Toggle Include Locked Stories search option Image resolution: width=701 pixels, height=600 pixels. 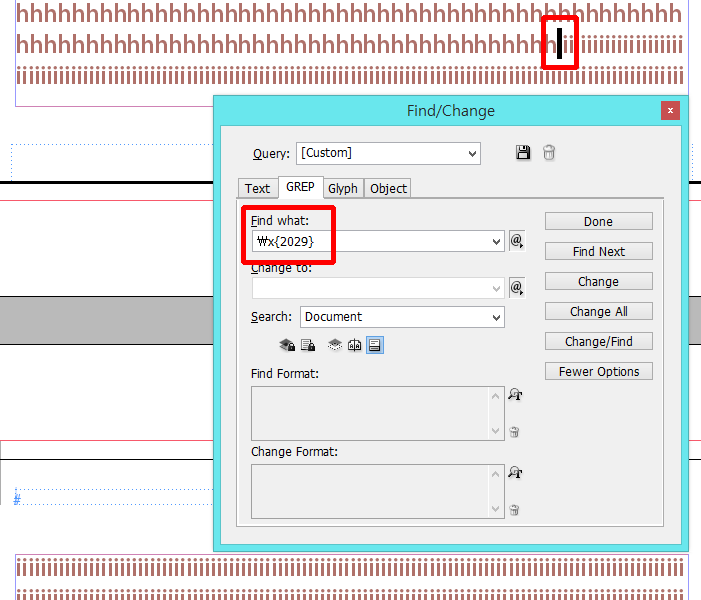coord(308,345)
